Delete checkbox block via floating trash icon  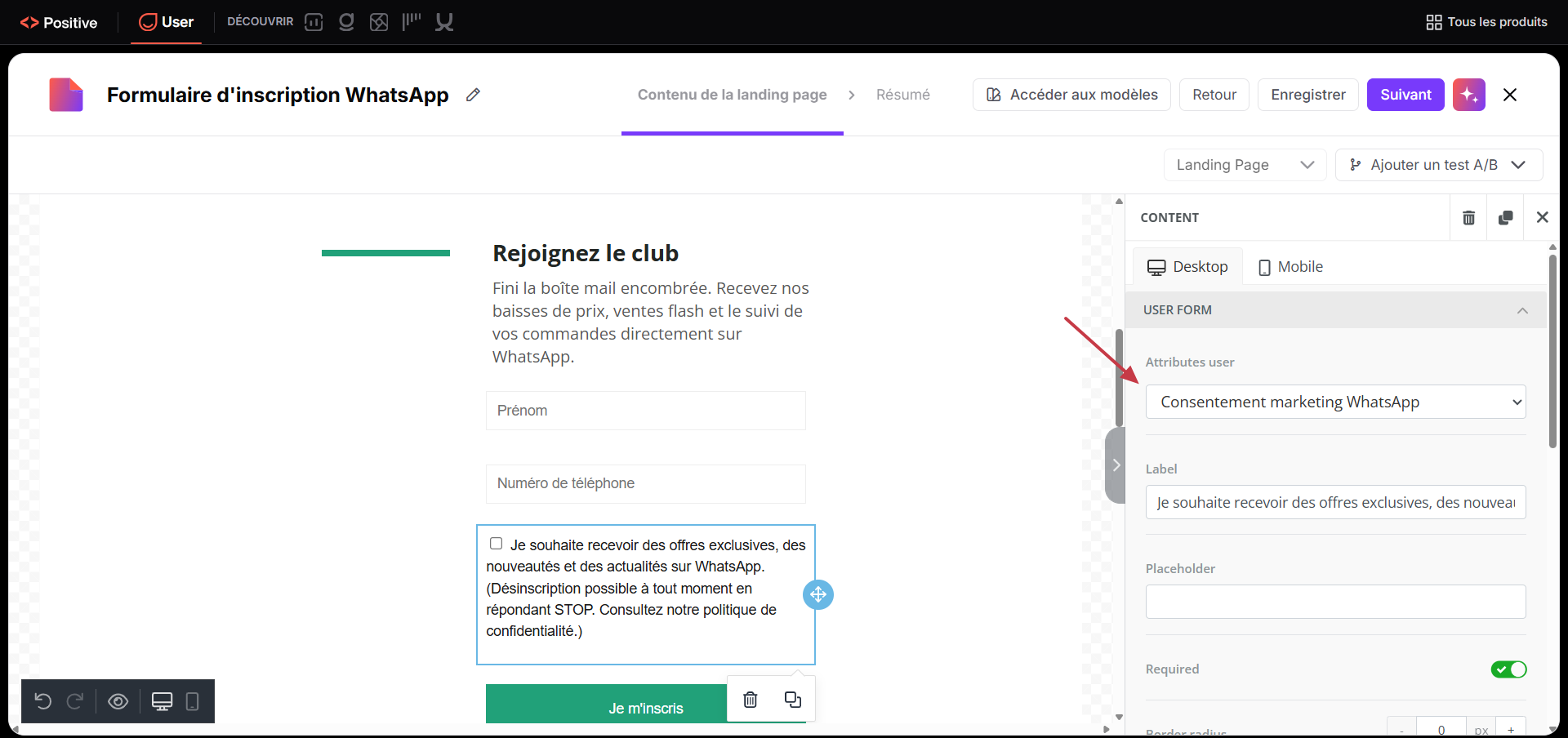tap(750, 700)
